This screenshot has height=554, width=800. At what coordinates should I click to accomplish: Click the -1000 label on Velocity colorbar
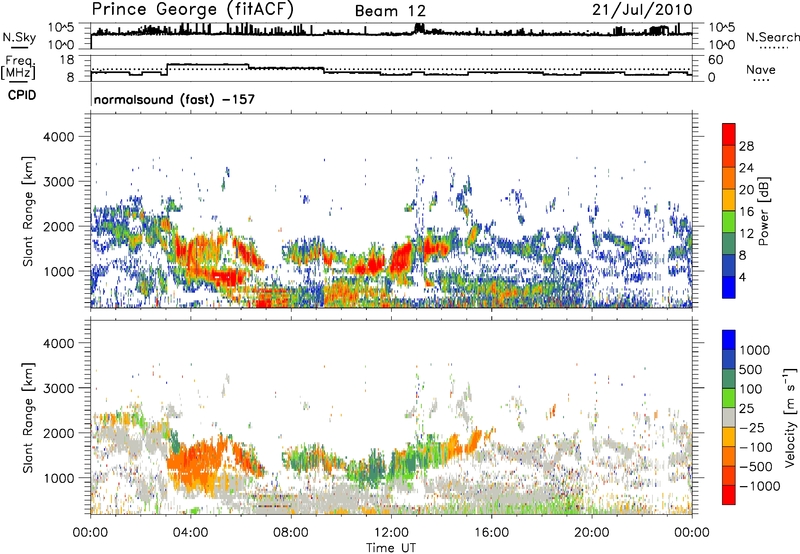point(760,486)
